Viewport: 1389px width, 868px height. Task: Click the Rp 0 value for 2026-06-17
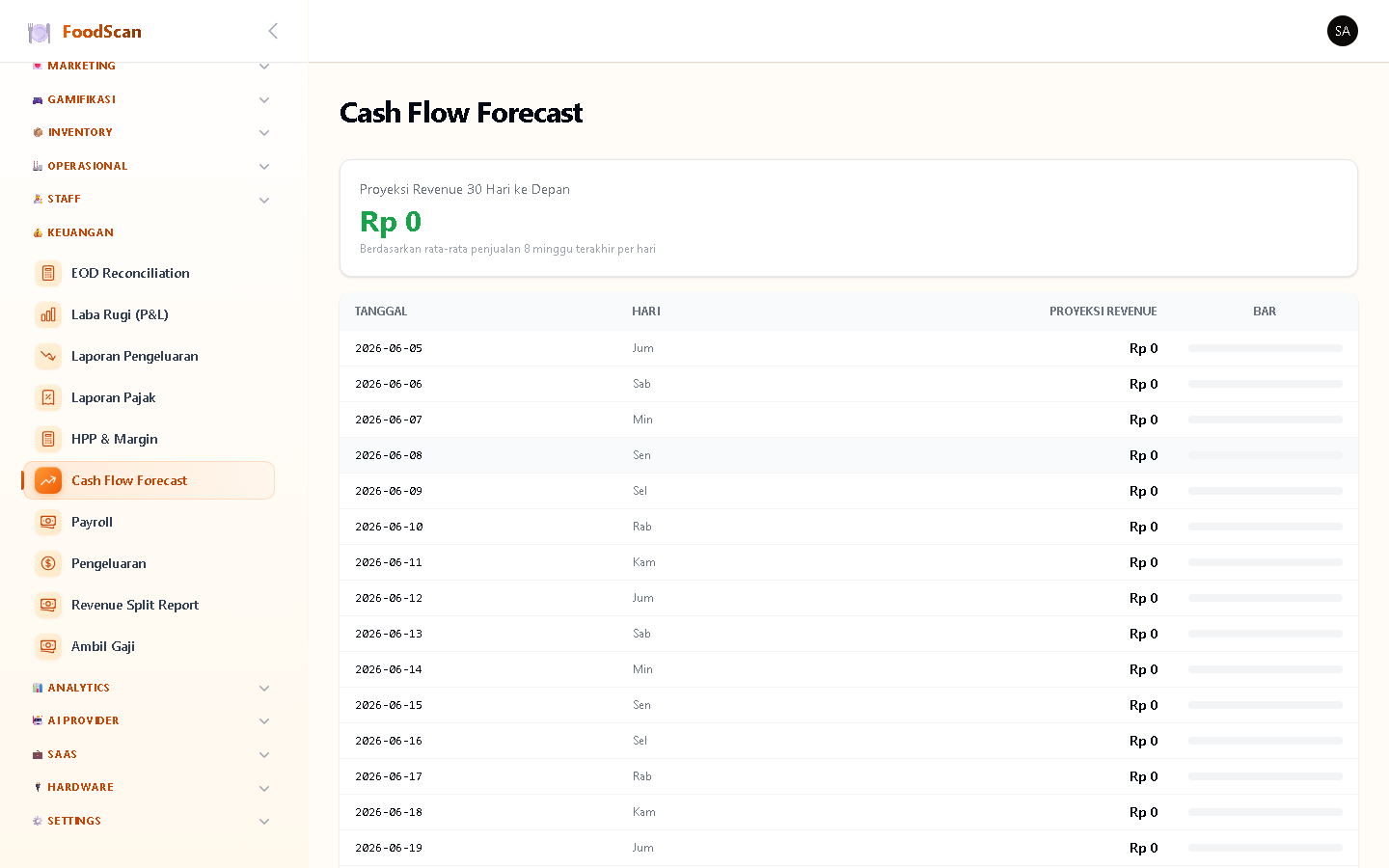(x=1143, y=776)
